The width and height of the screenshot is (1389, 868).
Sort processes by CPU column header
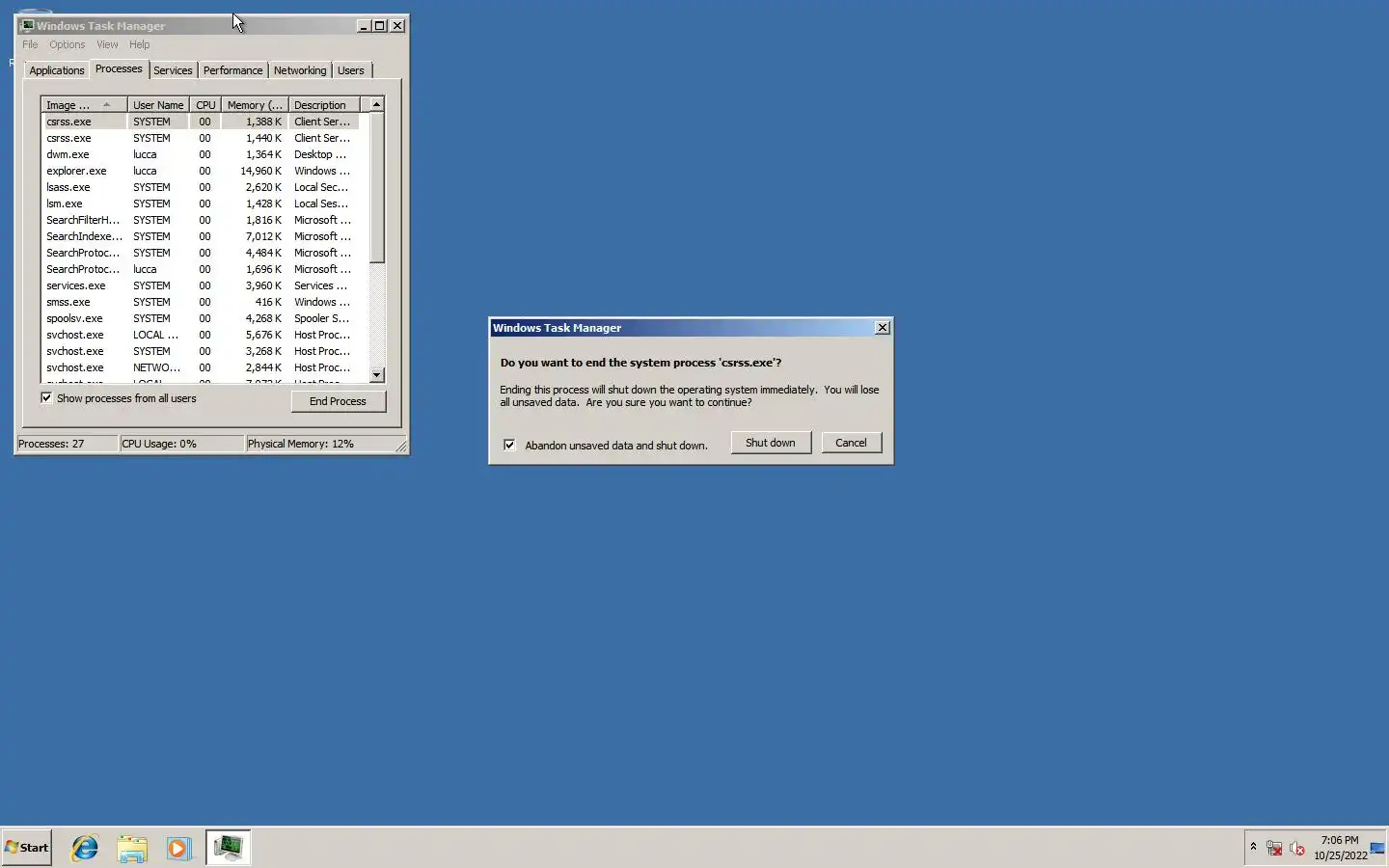pos(205,105)
